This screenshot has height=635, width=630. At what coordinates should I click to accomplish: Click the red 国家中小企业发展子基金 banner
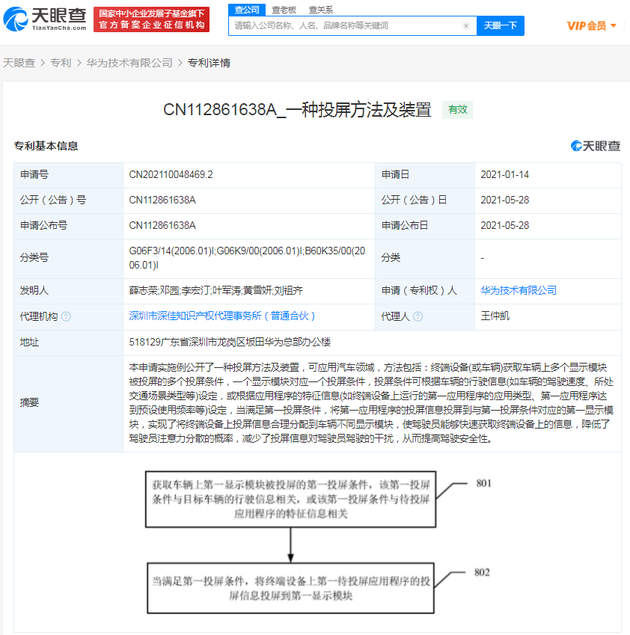click(153, 19)
